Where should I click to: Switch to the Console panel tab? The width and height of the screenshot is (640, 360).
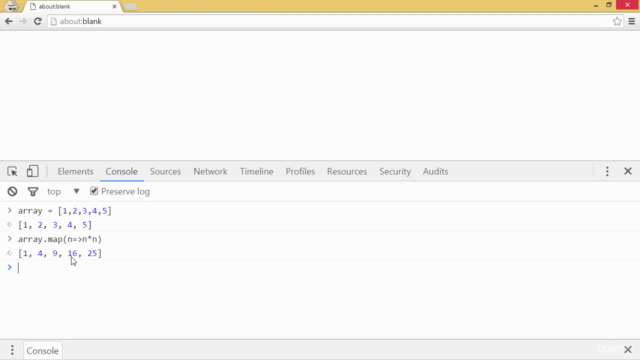click(122, 171)
